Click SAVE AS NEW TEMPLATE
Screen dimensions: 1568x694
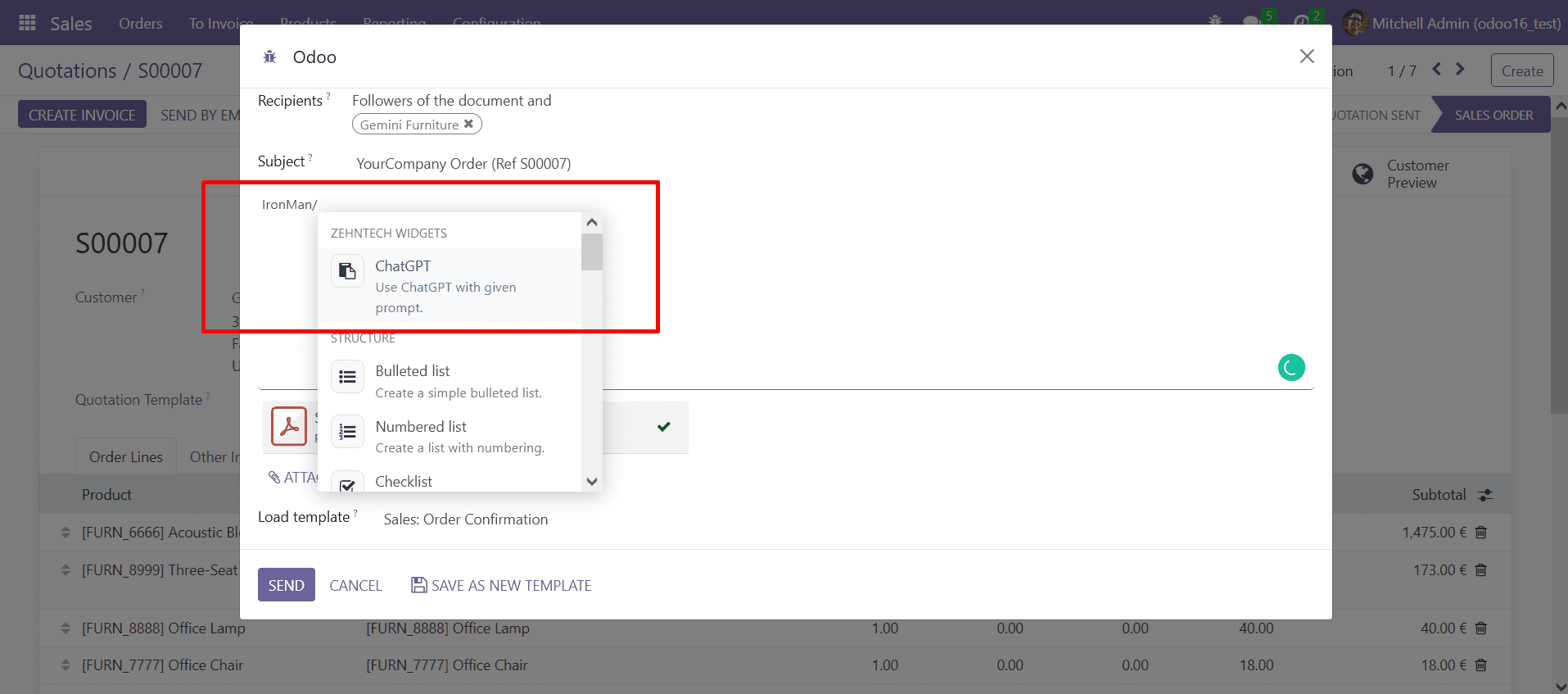(501, 585)
